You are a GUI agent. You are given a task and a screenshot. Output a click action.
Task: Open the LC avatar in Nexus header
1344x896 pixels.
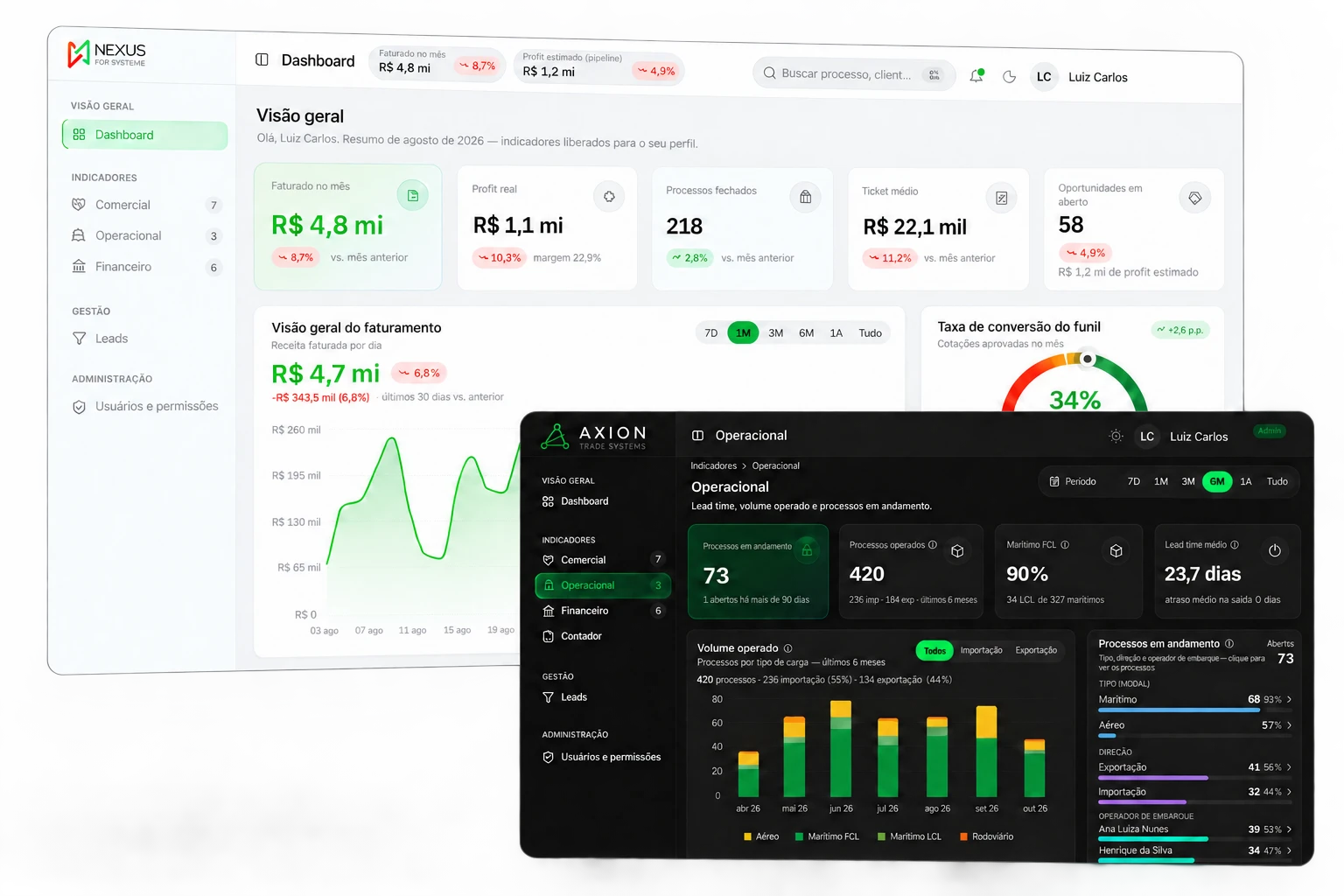coord(1044,77)
